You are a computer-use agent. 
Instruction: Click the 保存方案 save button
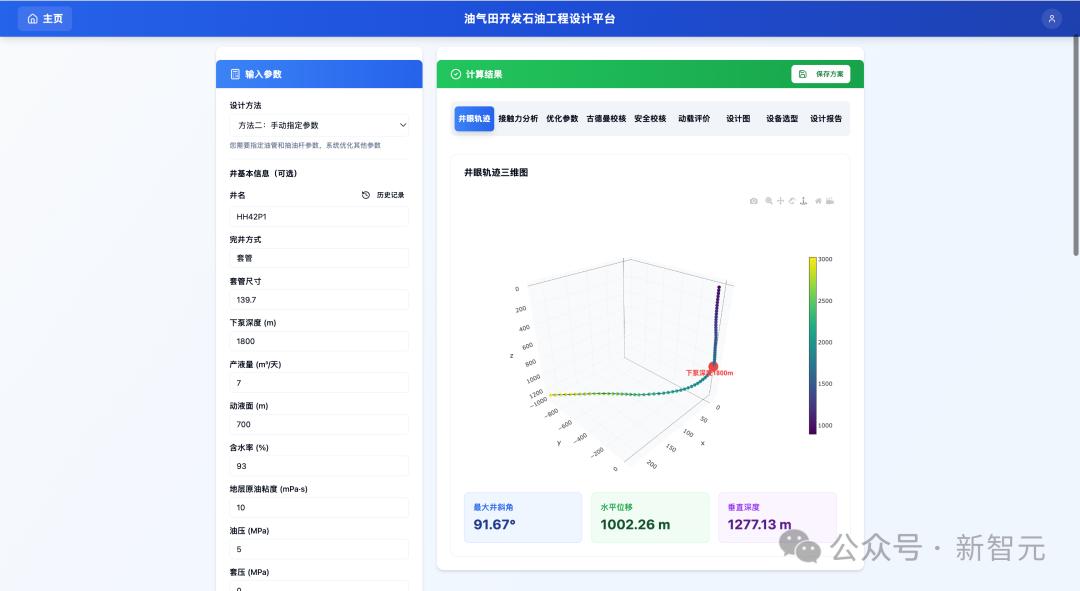(820, 74)
